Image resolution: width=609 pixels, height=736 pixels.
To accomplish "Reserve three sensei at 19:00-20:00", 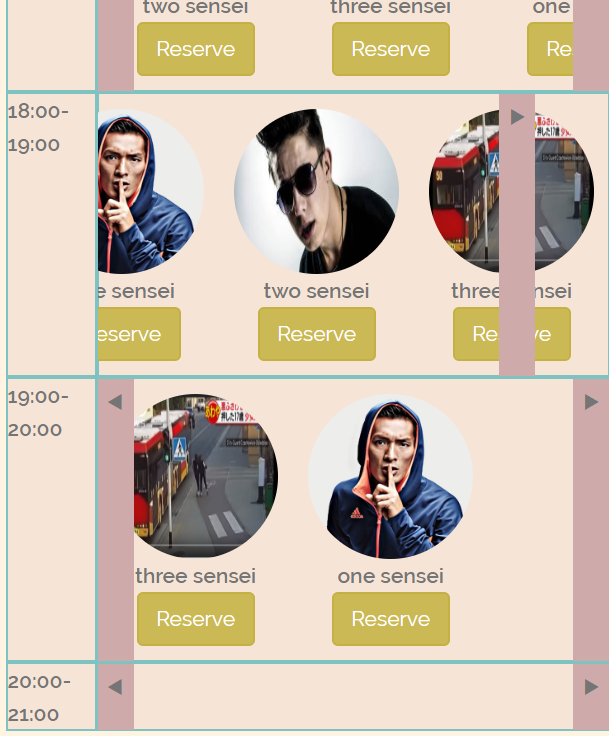I will pos(196,619).
